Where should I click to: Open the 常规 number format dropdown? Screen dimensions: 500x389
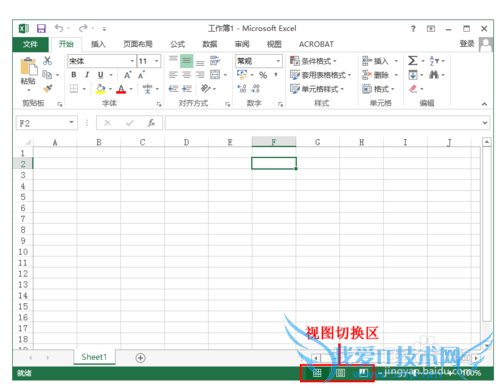(x=278, y=61)
